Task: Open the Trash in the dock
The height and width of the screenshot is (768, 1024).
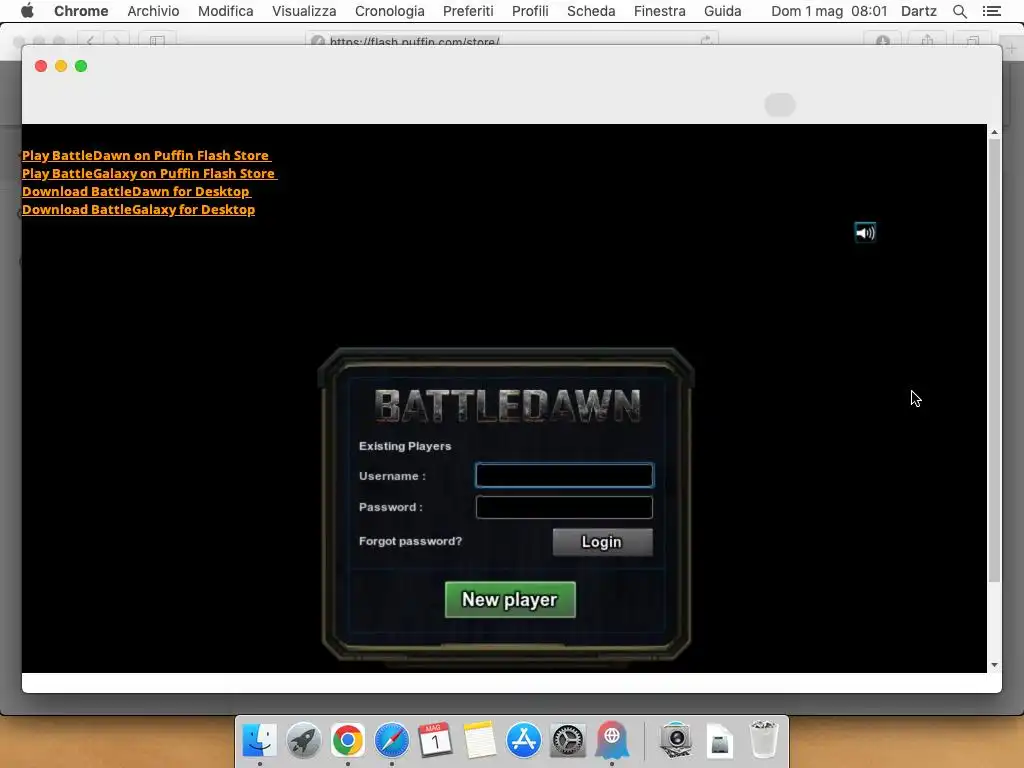Action: click(763, 740)
